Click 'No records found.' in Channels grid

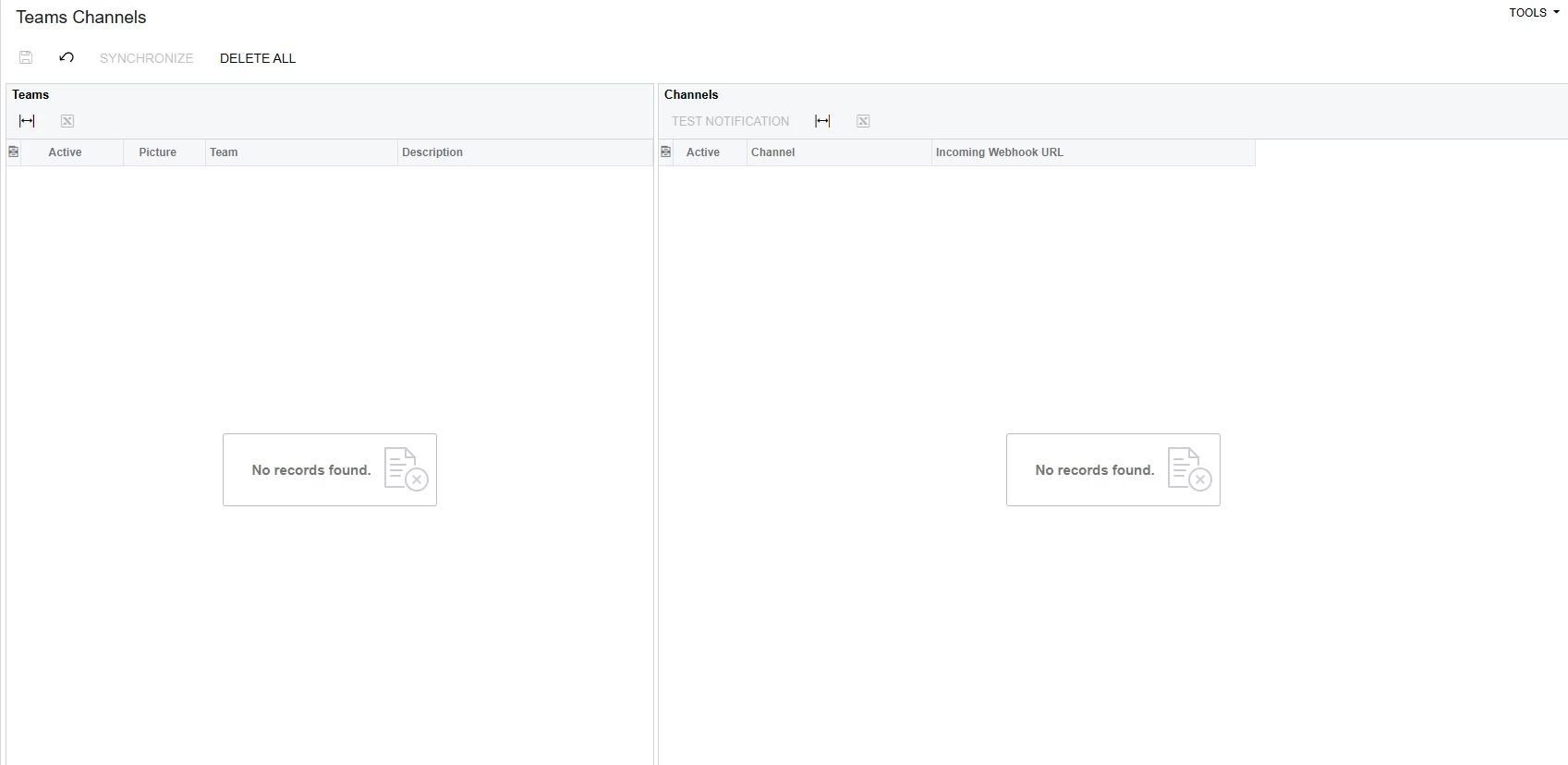1095,470
